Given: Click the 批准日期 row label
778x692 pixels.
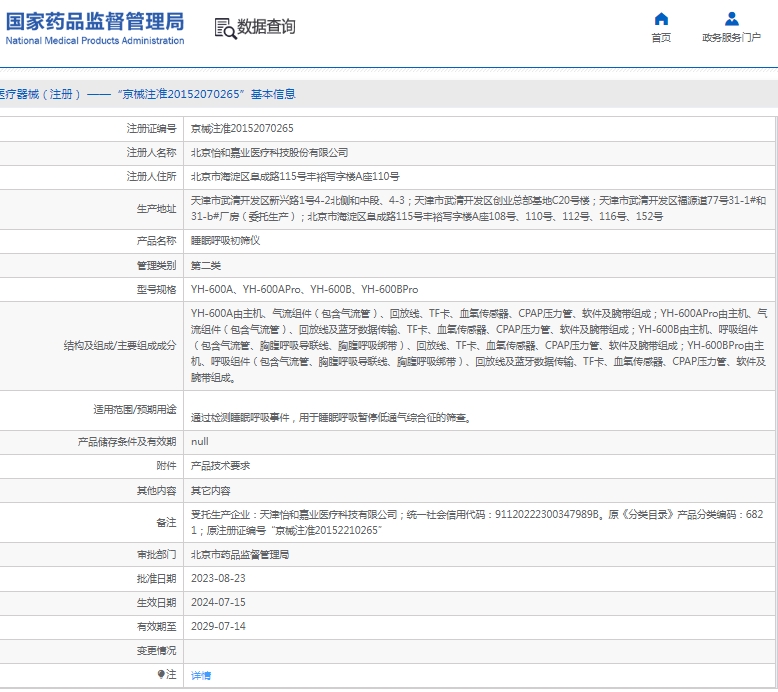Looking at the screenshot, I should pyautogui.click(x=156, y=578).
